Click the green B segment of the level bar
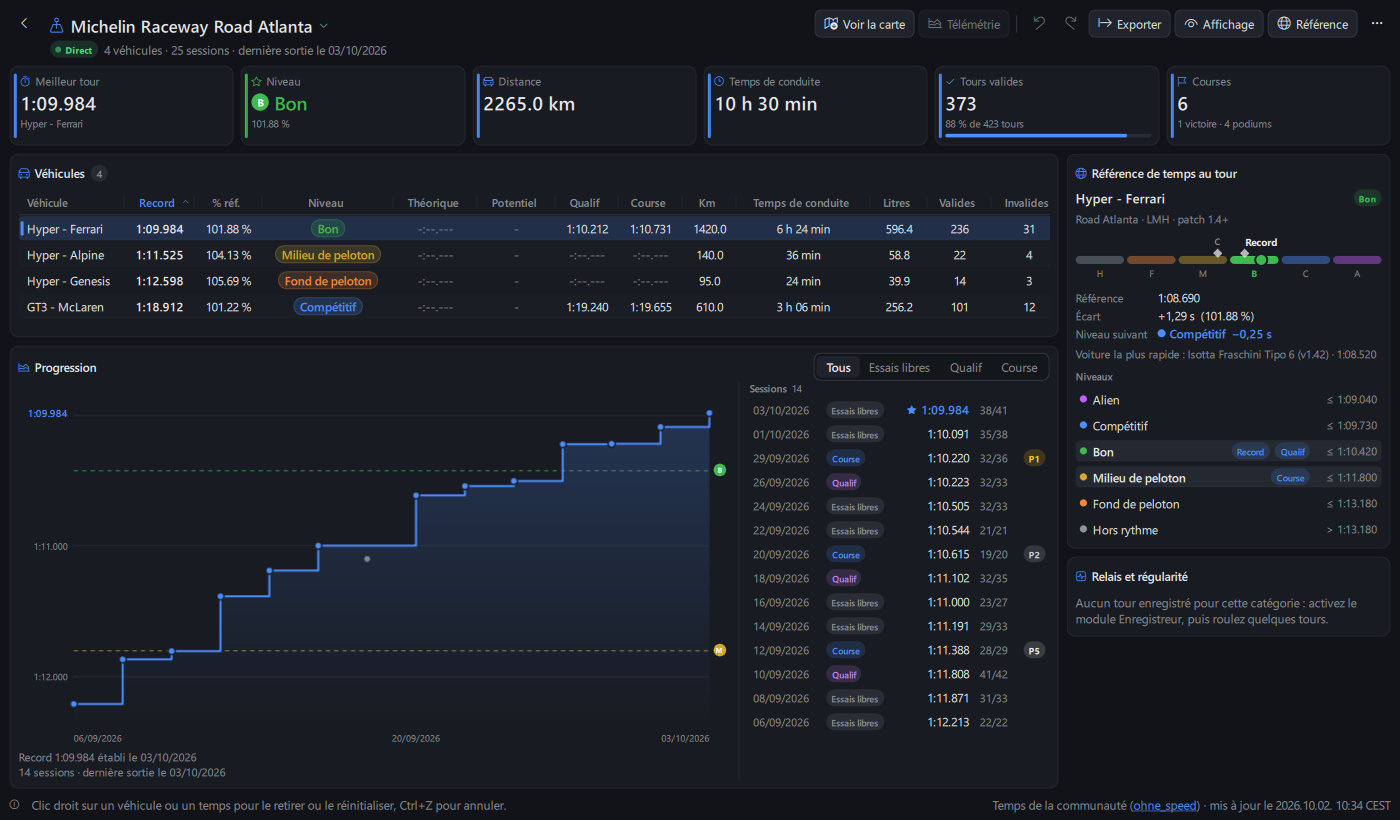Viewport: 1400px width, 820px height. (x=1254, y=260)
